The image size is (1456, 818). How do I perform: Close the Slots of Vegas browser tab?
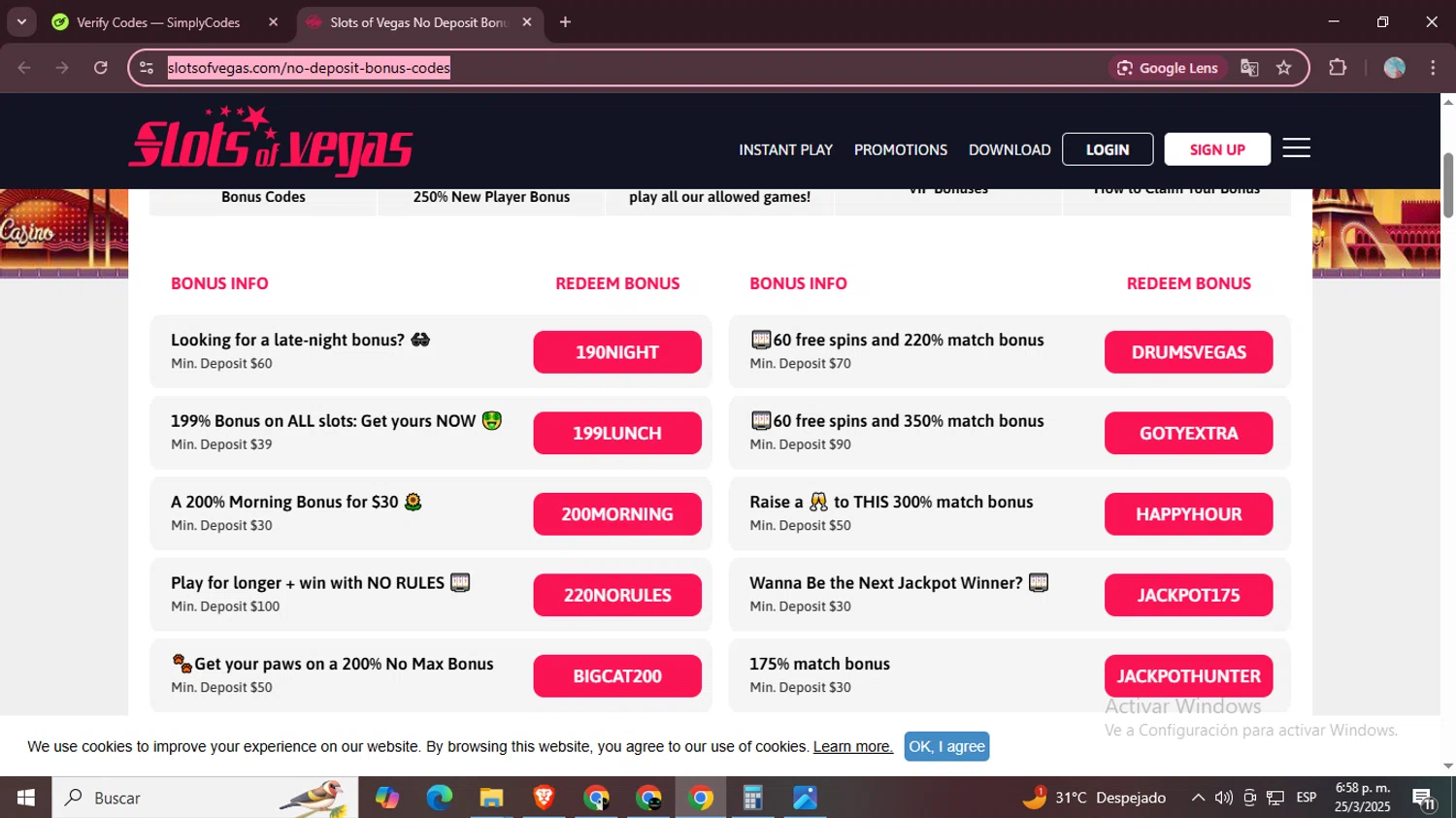click(527, 22)
